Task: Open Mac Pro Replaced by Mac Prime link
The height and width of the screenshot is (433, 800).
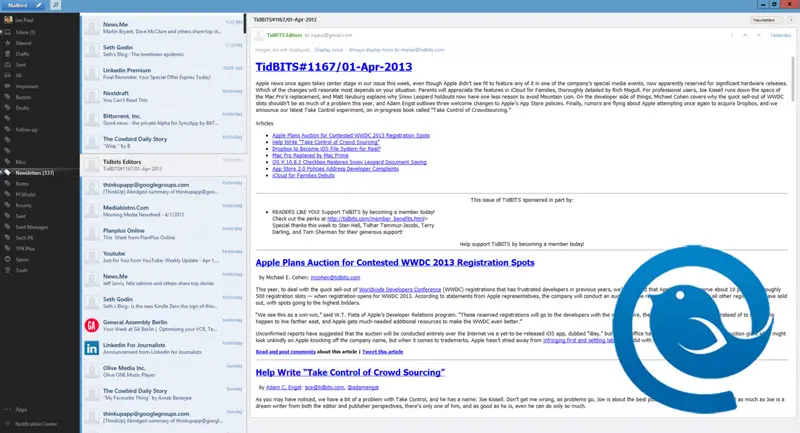Action: pyautogui.click(x=310, y=156)
